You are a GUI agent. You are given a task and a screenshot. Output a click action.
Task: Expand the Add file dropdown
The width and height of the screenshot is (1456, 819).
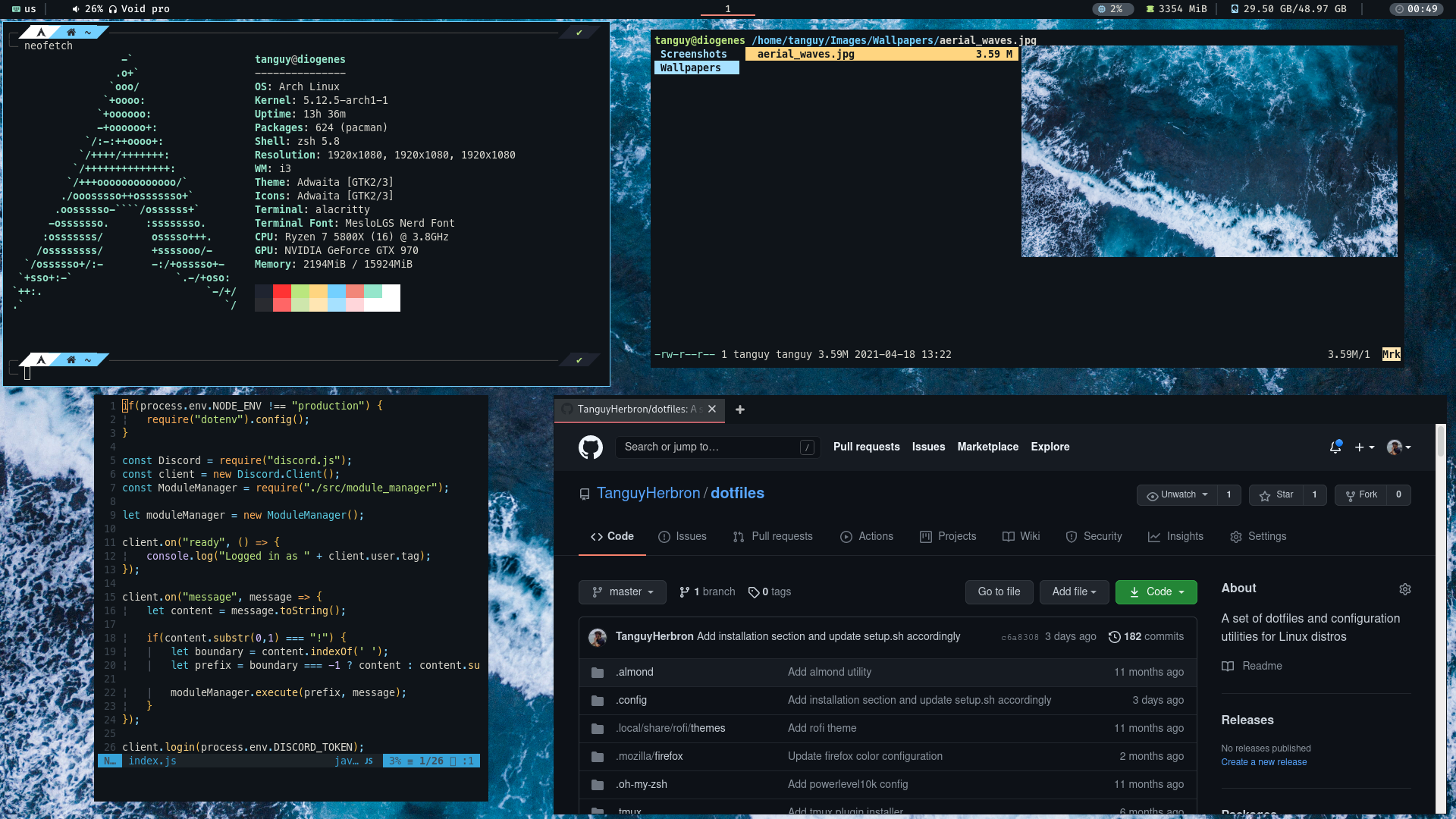[1074, 592]
